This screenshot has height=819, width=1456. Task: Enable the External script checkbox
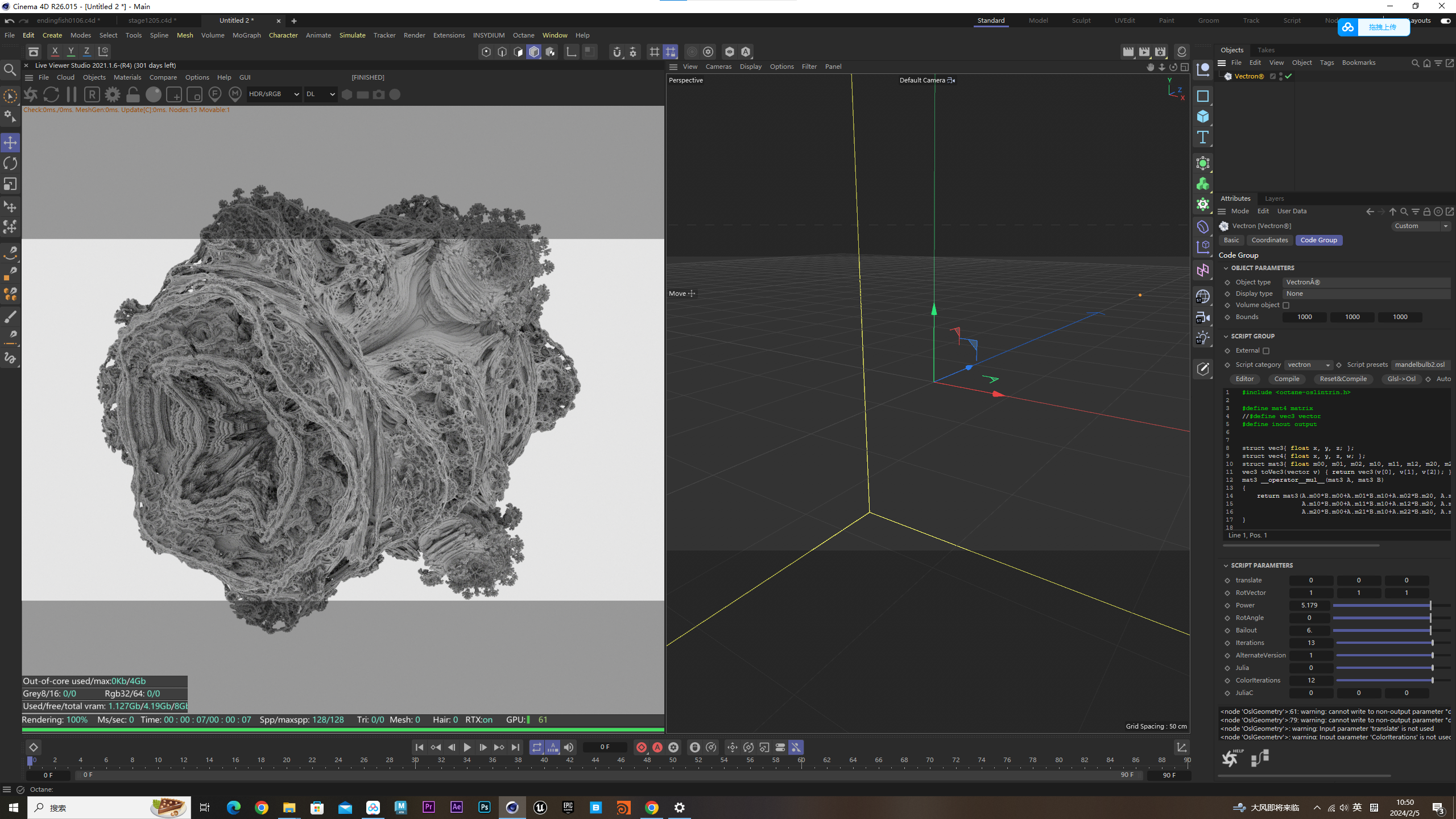(1266, 351)
